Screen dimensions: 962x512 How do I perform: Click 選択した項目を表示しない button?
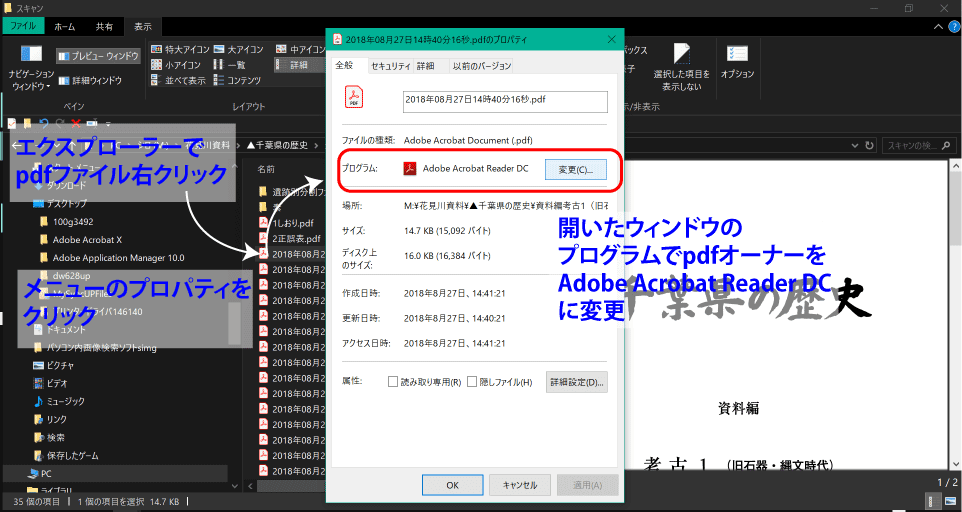682,68
